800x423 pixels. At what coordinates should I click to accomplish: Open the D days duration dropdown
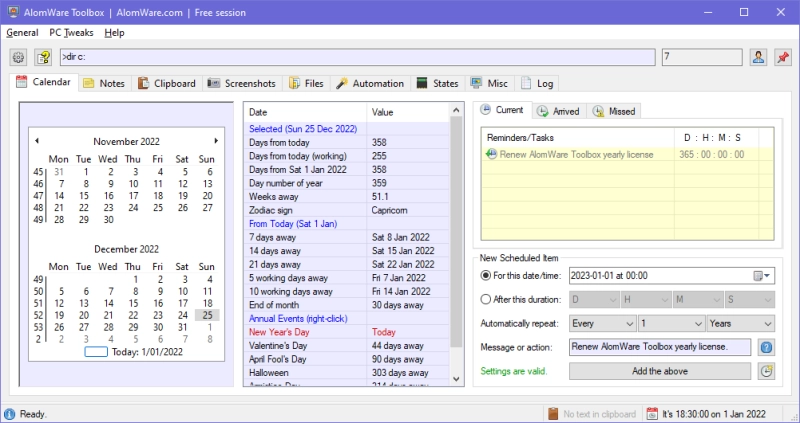point(594,300)
